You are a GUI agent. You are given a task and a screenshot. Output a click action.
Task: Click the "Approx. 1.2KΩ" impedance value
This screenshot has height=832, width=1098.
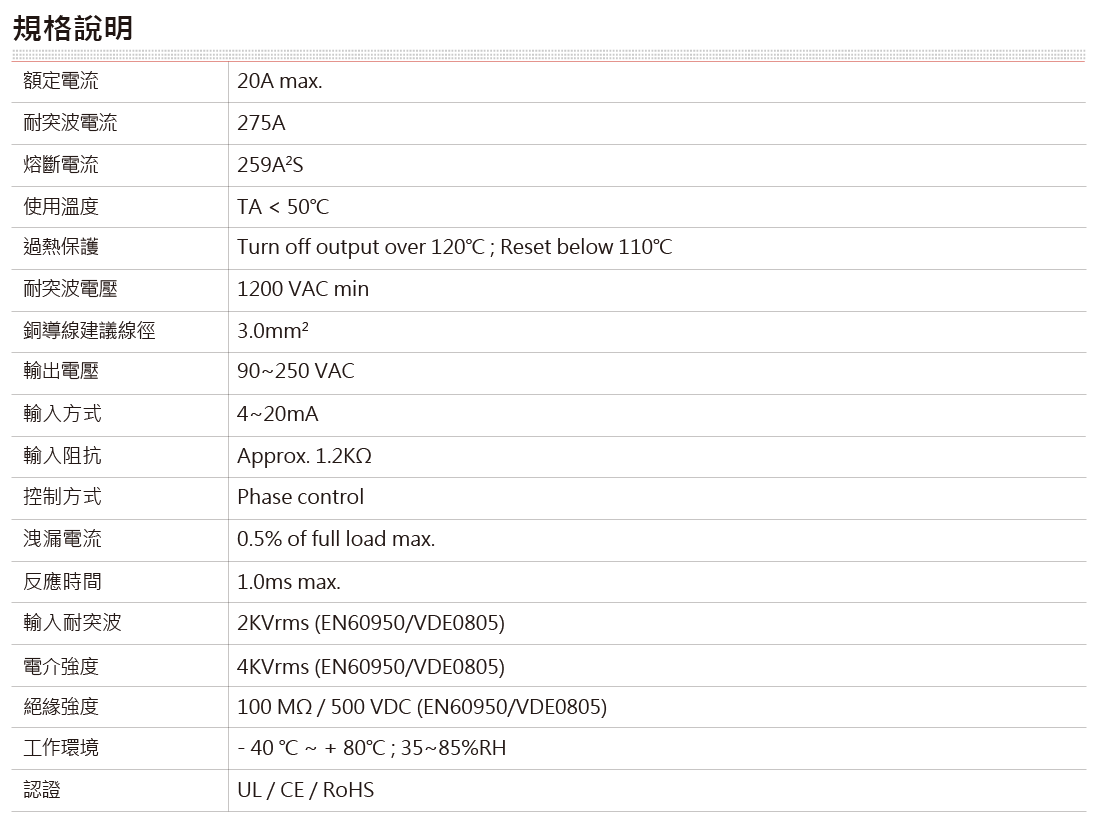(x=304, y=456)
